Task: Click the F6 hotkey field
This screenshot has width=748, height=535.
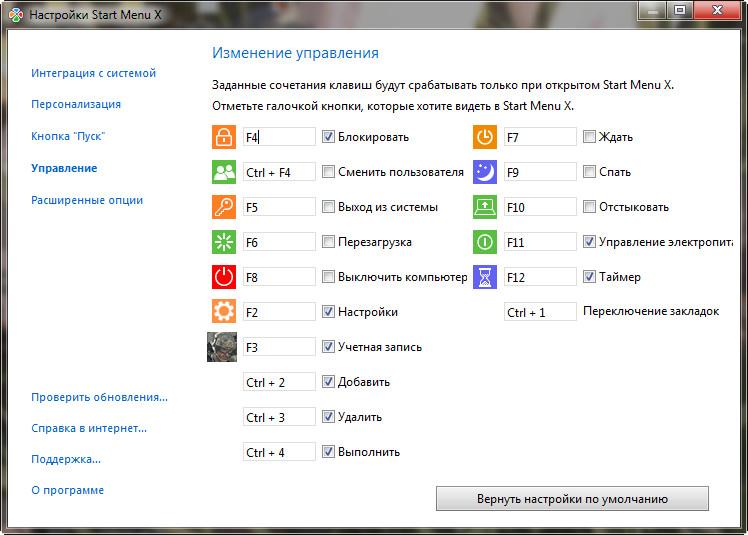Action: pyautogui.click(x=279, y=242)
